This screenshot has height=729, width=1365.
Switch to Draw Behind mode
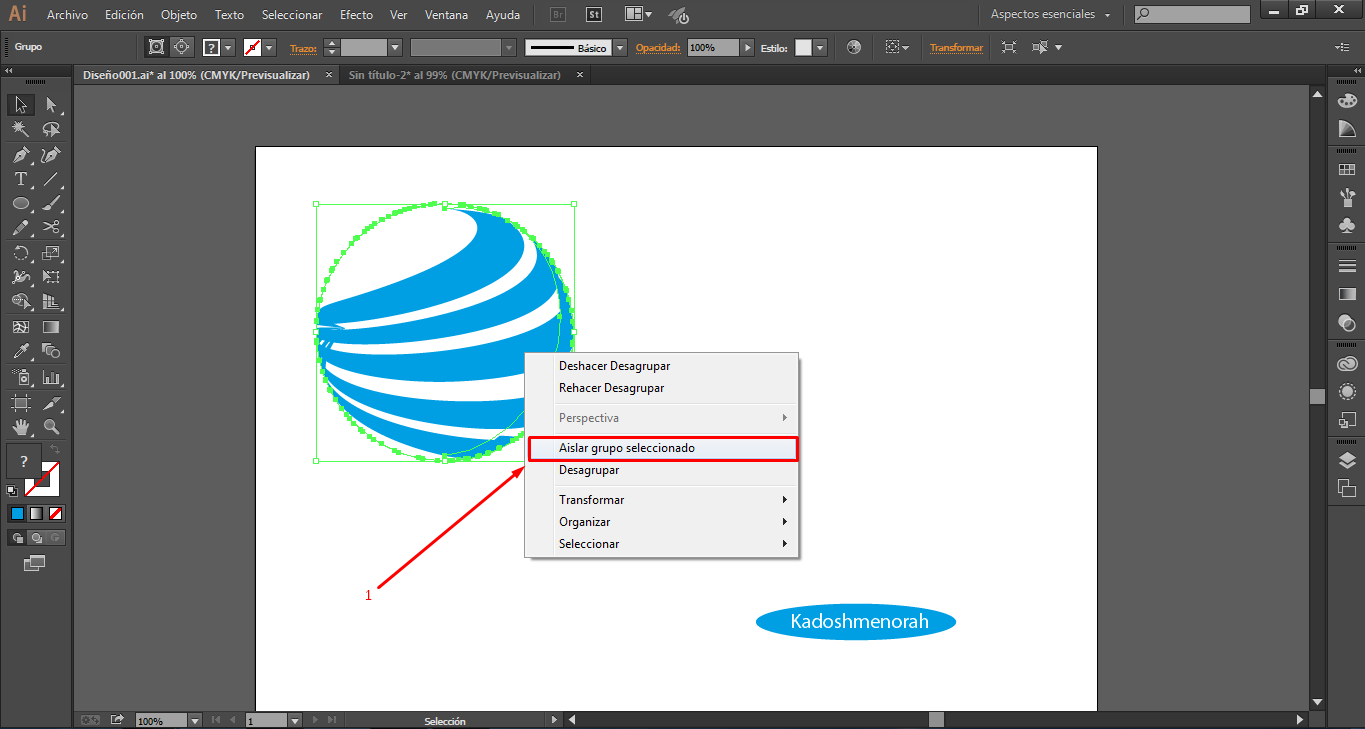coord(37,538)
